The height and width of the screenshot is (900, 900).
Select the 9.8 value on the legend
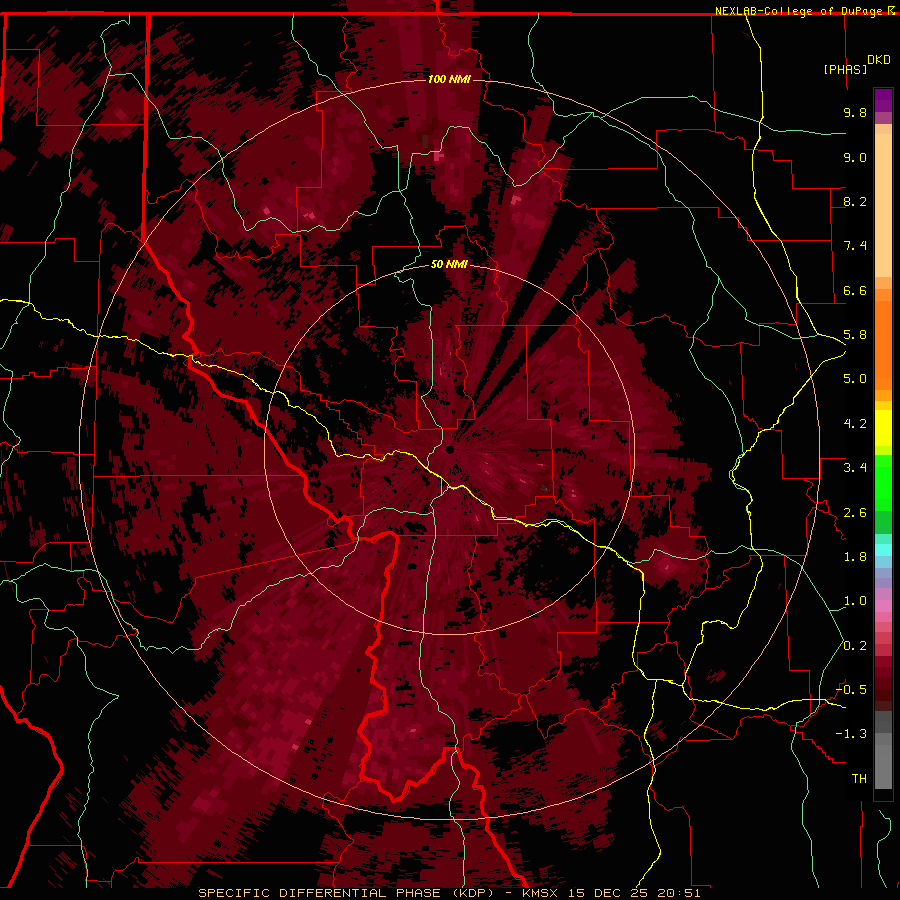point(855,112)
